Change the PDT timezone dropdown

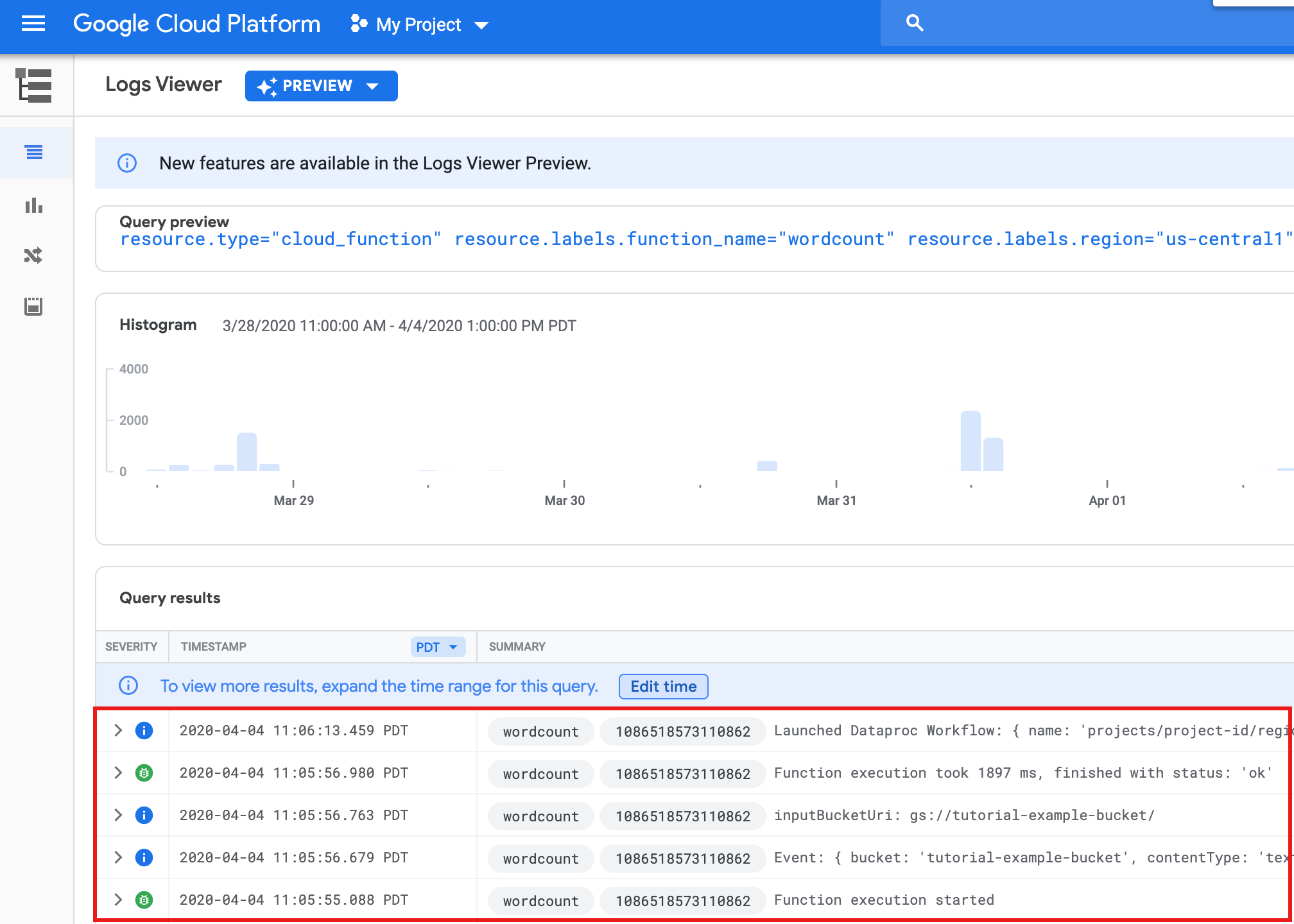click(x=437, y=647)
